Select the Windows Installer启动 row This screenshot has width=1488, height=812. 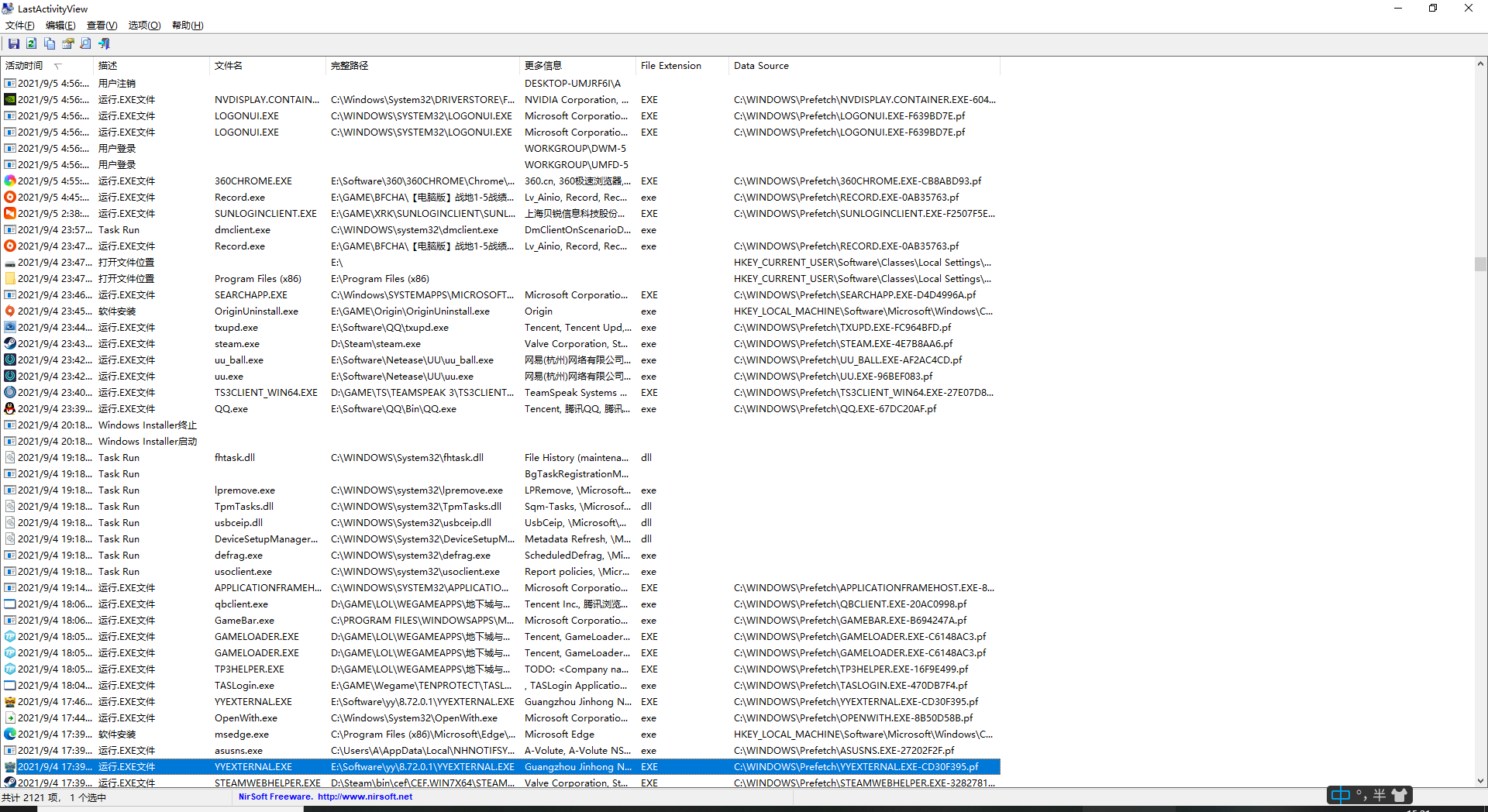pyautogui.click(x=501, y=442)
